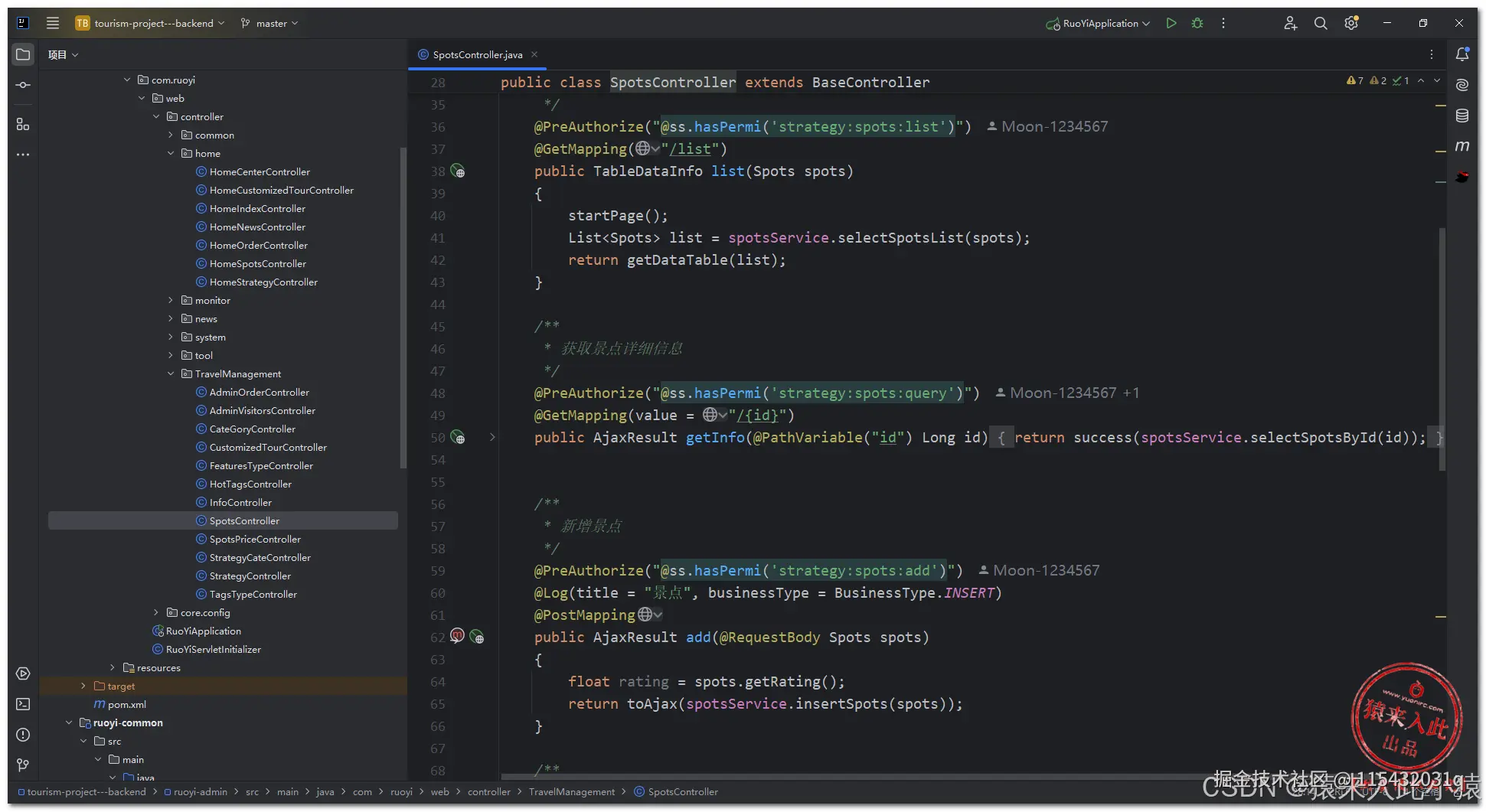Click the controller breadcrumb
The width and height of the screenshot is (1486, 812).
tap(488, 792)
